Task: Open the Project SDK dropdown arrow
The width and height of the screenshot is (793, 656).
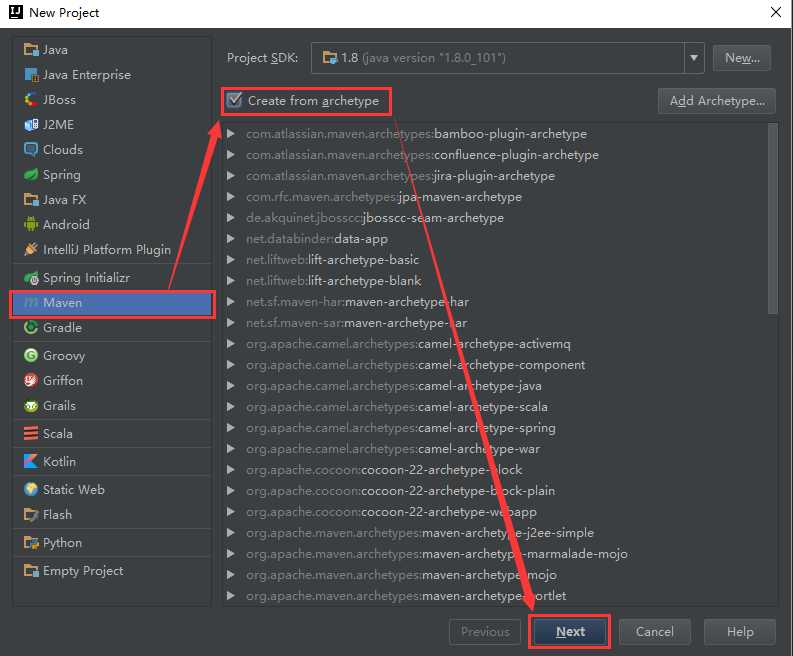Action: click(694, 58)
